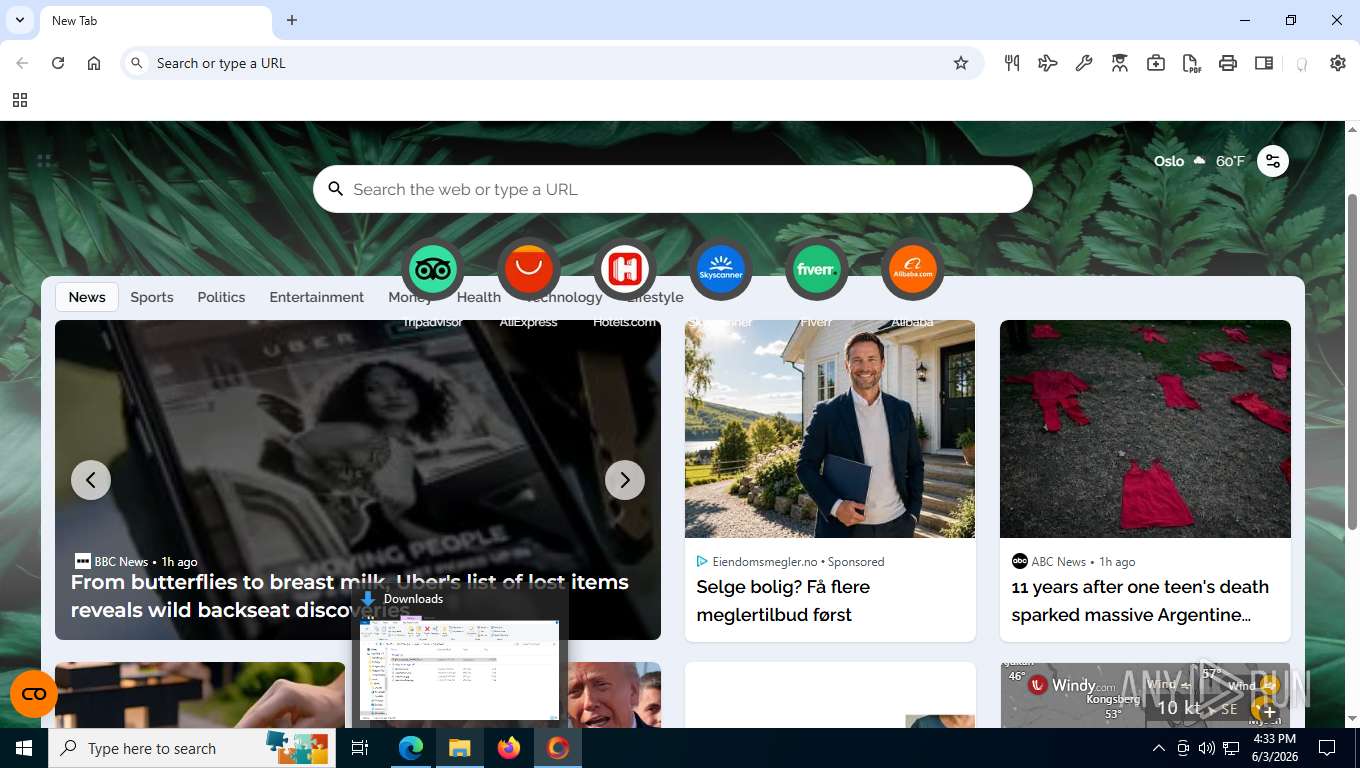The image size is (1360, 768).
Task: Open the apps grid in bookmarks bar
Action: point(20,100)
